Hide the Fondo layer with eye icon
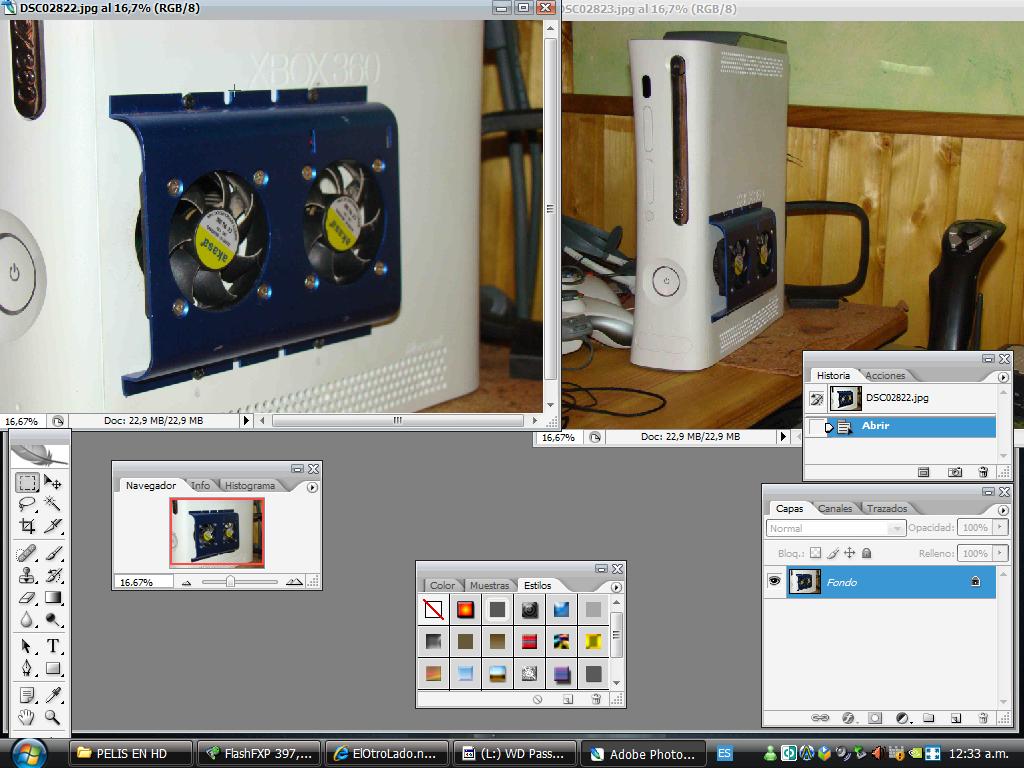 click(774, 582)
